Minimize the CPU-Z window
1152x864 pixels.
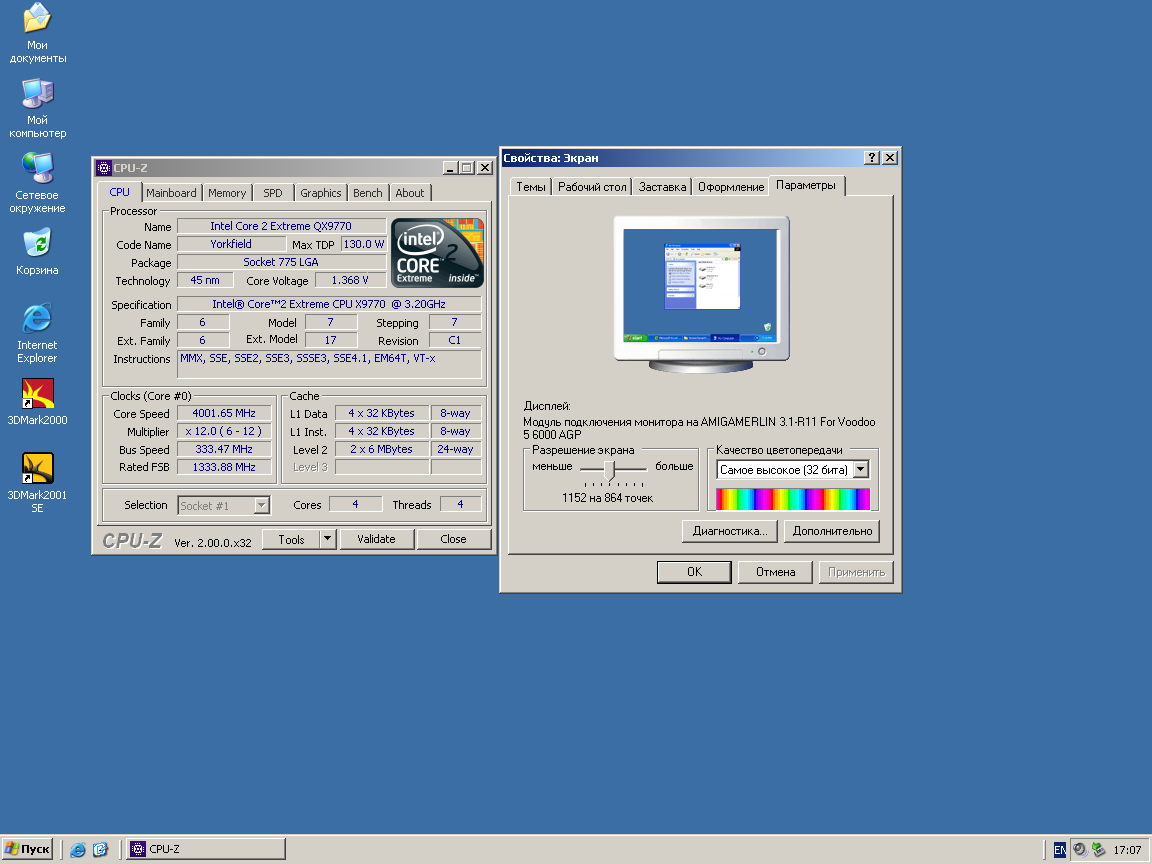click(450, 168)
